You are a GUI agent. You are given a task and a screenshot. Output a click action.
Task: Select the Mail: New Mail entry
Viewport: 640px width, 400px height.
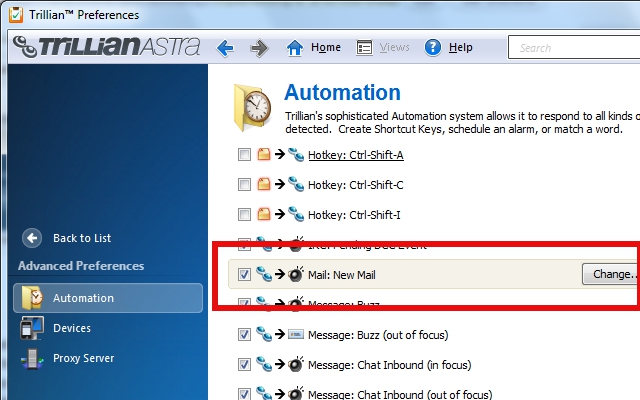click(341, 275)
